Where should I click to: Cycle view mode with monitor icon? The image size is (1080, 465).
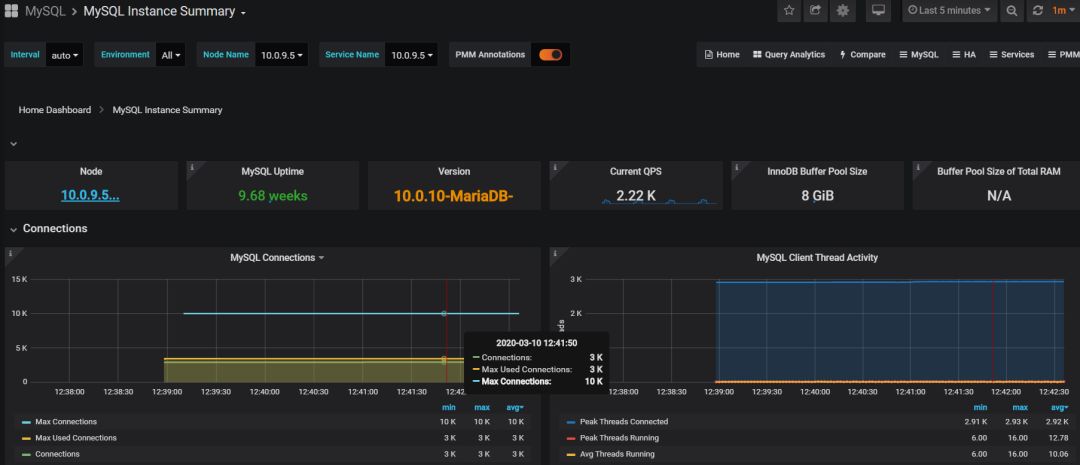[x=878, y=11]
